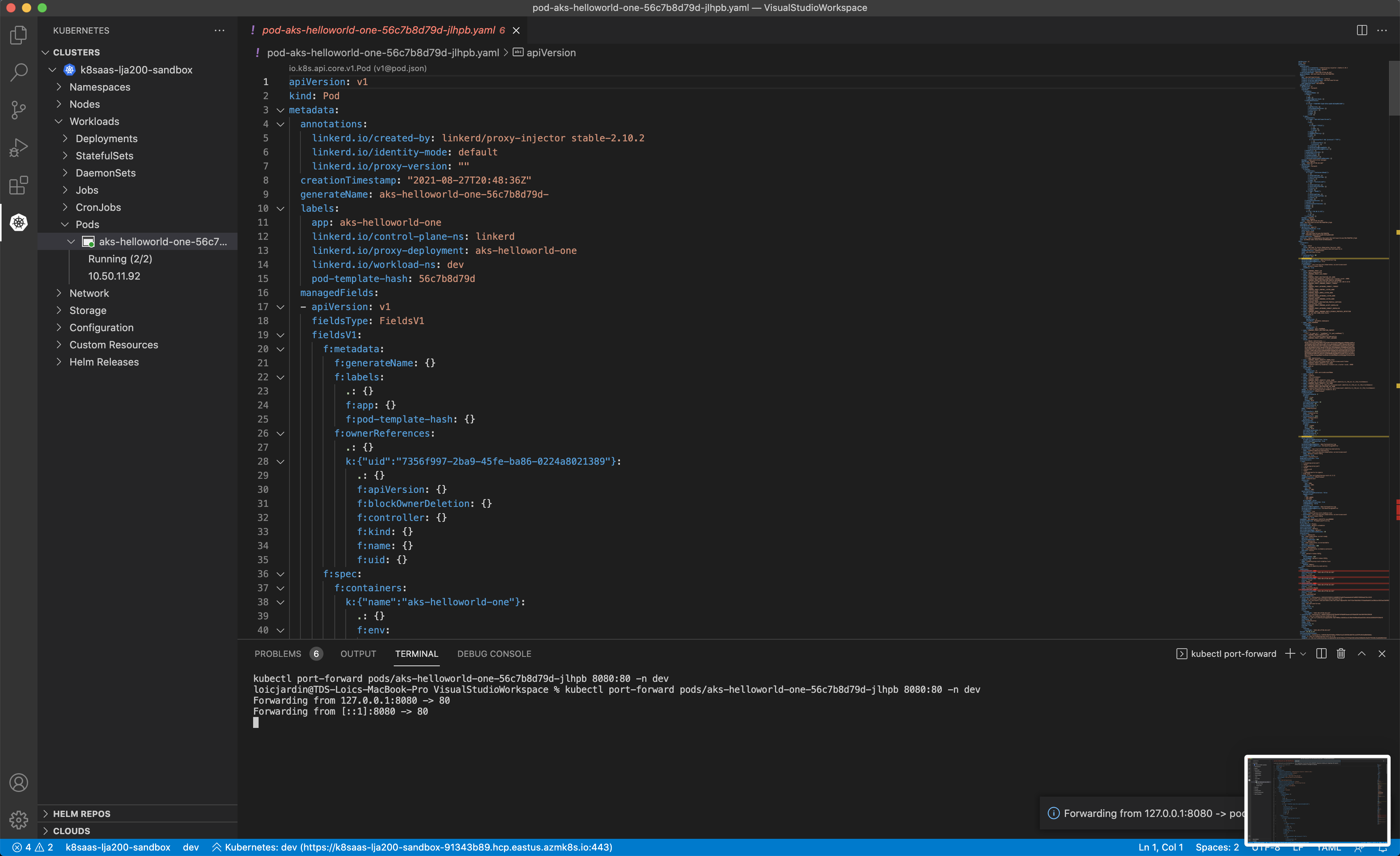
Task: Open the new terminal profile dropdown arrow
Action: click(x=1303, y=654)
